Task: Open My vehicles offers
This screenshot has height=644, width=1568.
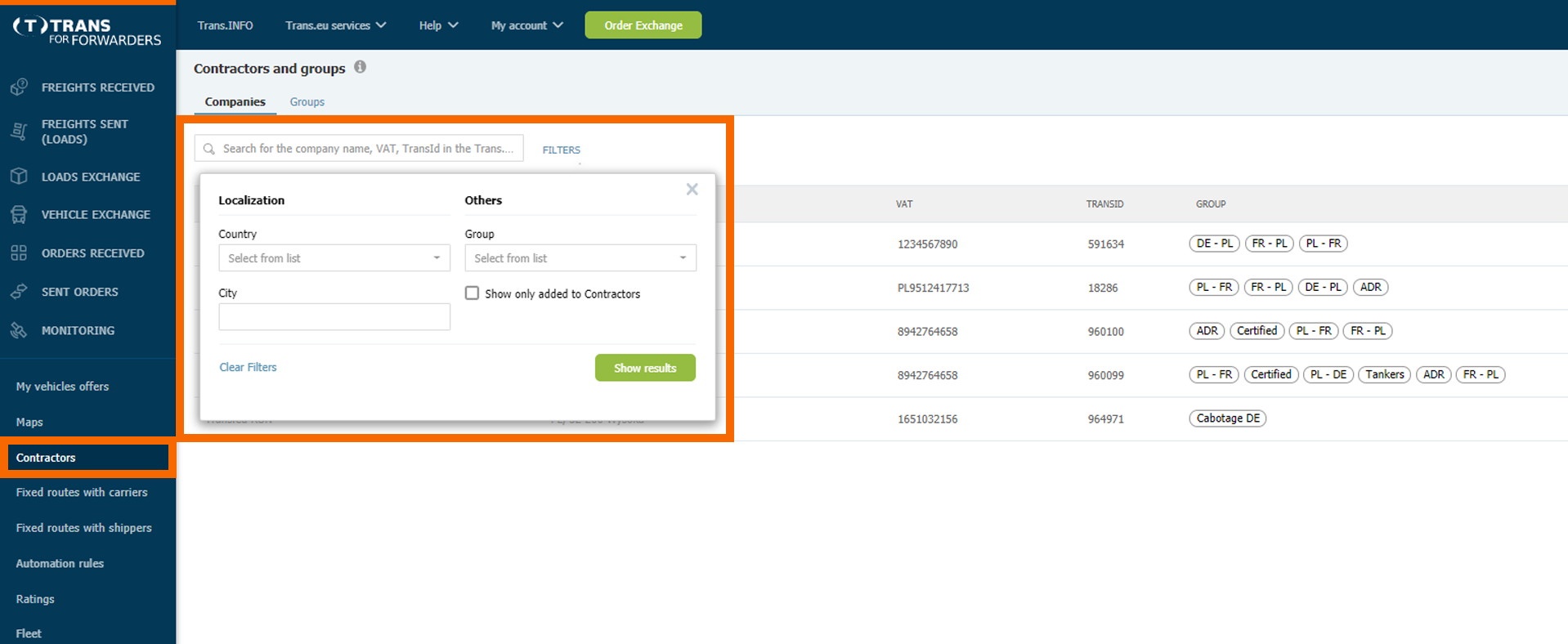Action: pyautogui.click(x=62, y=387)
